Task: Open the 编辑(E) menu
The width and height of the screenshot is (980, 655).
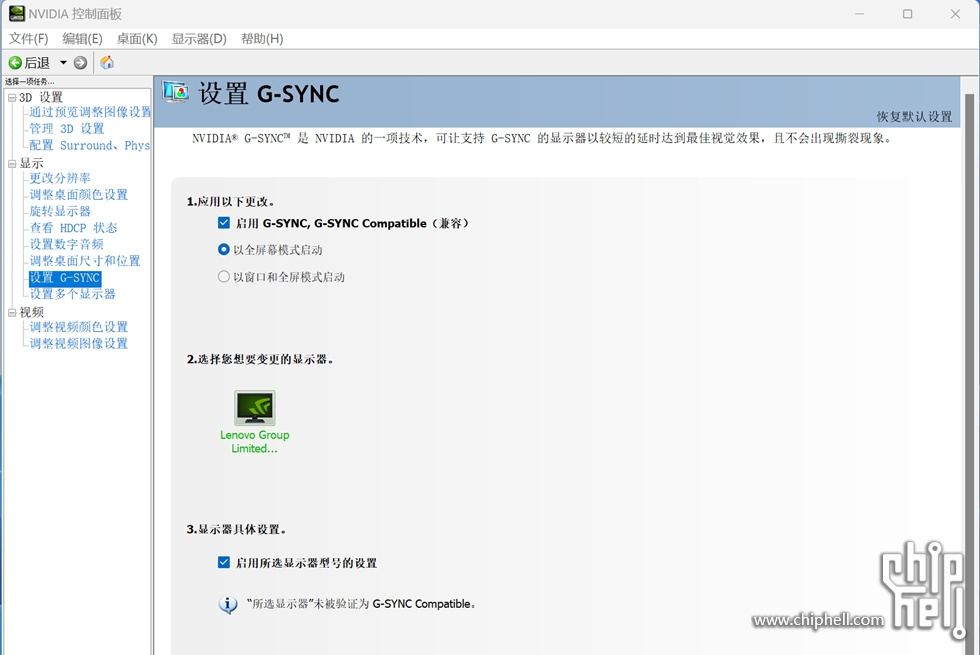Action: 82,39
